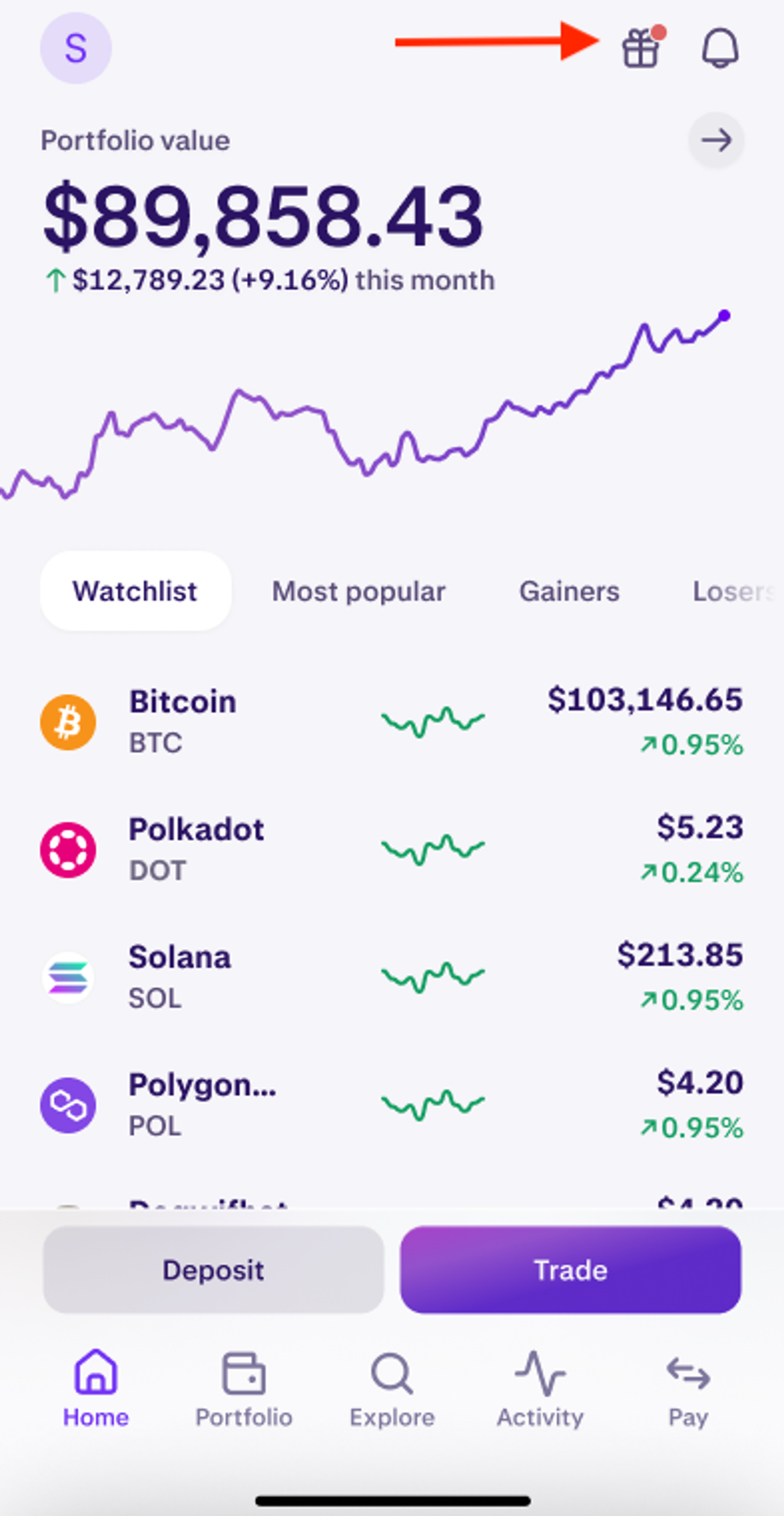This screenshot has height=1516, width=784.
Task: Open the Bitcoin coin icon
Action: point(68,722)
